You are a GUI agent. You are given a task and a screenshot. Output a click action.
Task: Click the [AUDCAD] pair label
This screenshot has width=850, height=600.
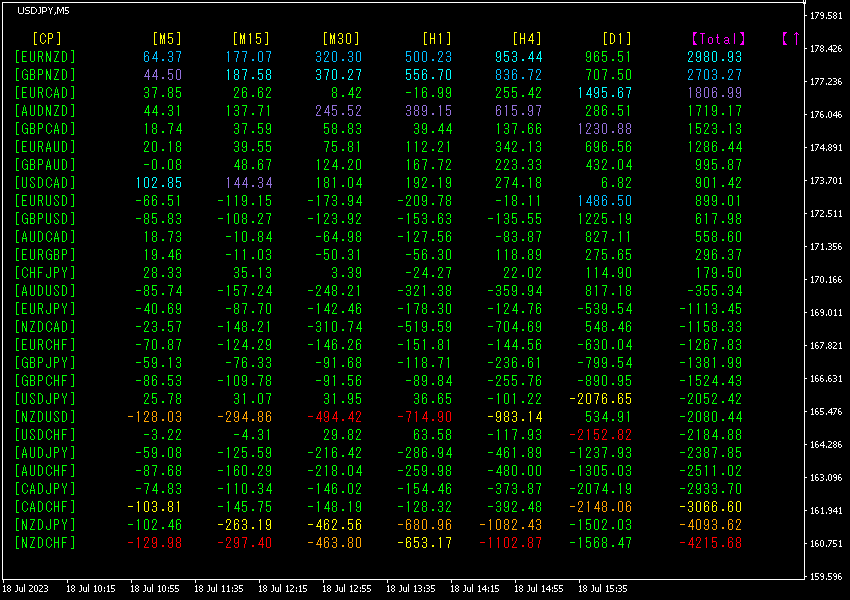tap(45, 237)
